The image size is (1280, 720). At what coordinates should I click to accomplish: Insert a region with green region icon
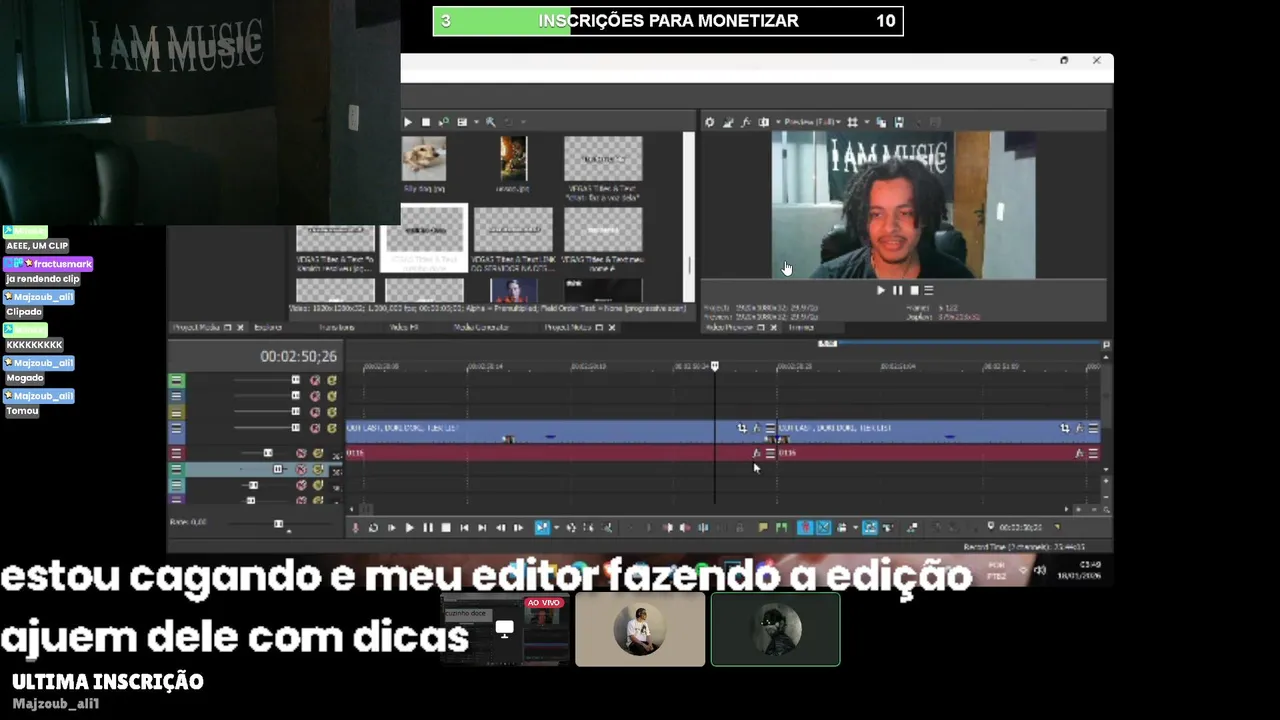[781, 527]
